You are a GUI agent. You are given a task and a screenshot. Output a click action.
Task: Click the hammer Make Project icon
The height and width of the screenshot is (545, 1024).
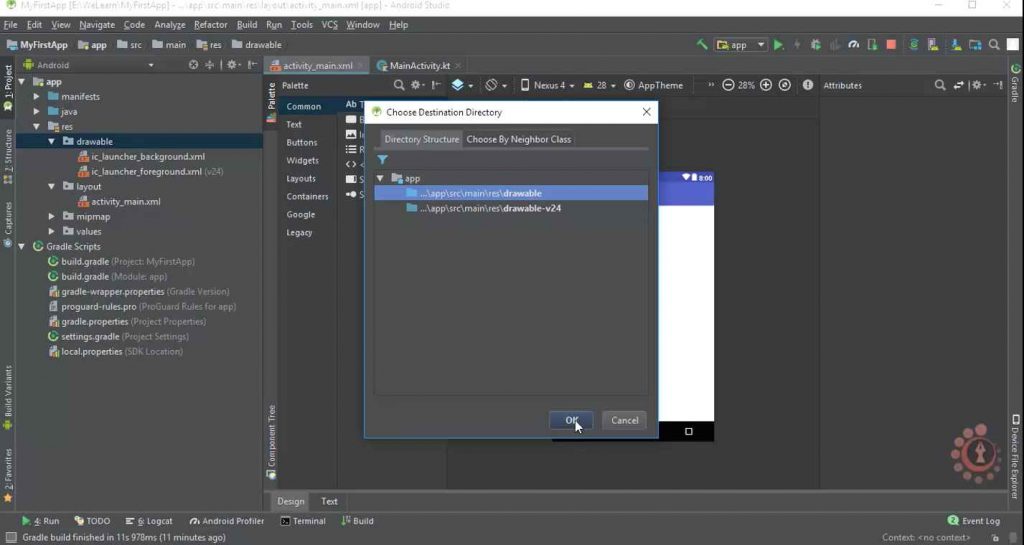[x=702, y=45]
